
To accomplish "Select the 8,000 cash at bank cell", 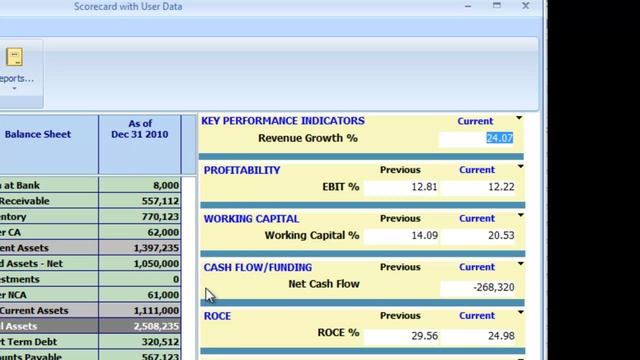I will coord(140,185).
